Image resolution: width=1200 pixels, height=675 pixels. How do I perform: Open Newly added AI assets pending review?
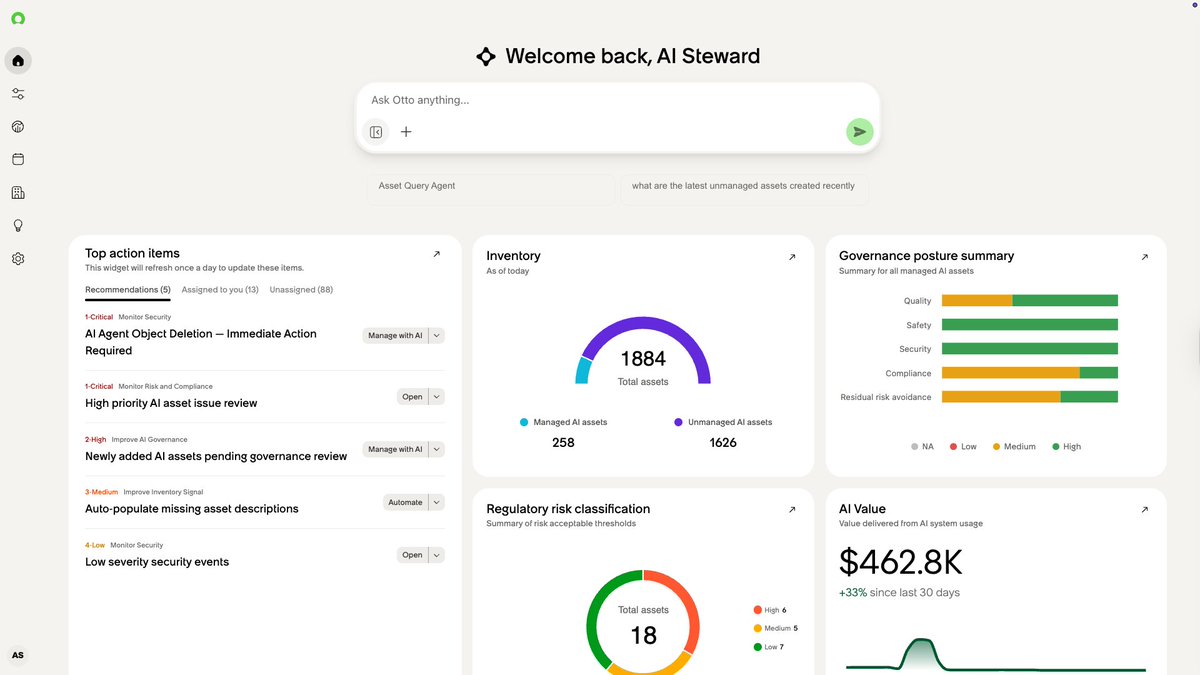pos(216,456)
